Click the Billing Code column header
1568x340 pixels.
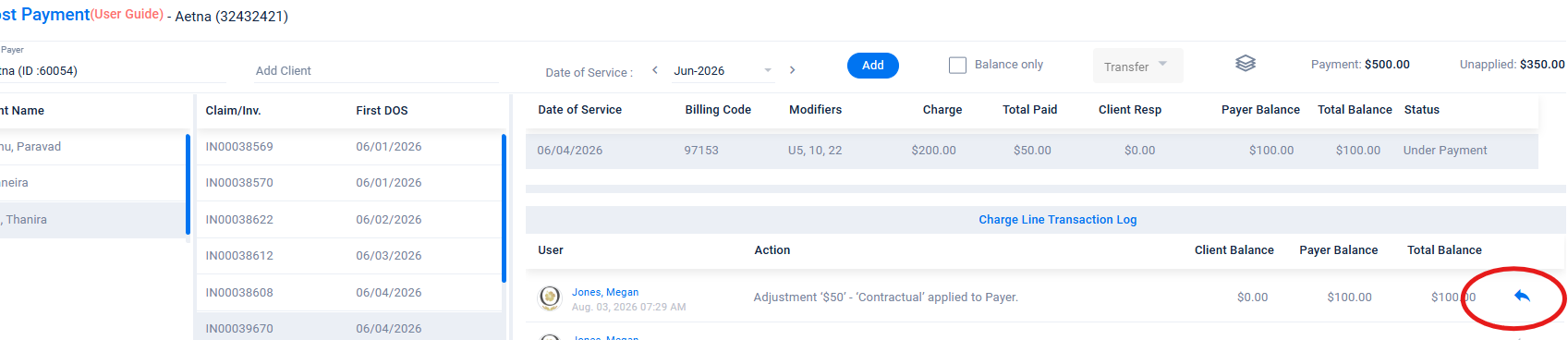click(718, 110)
